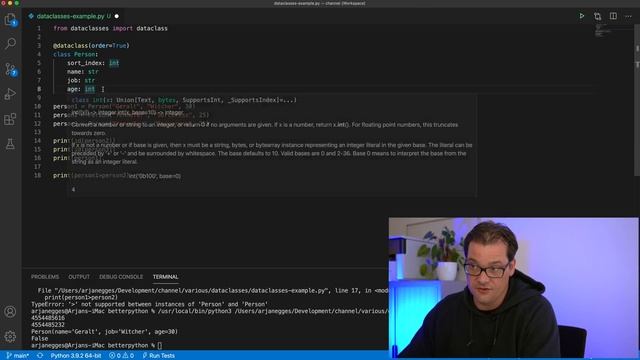
Task: Open the More Actions ellipsis menu
Action: click(x=629, y=16)
